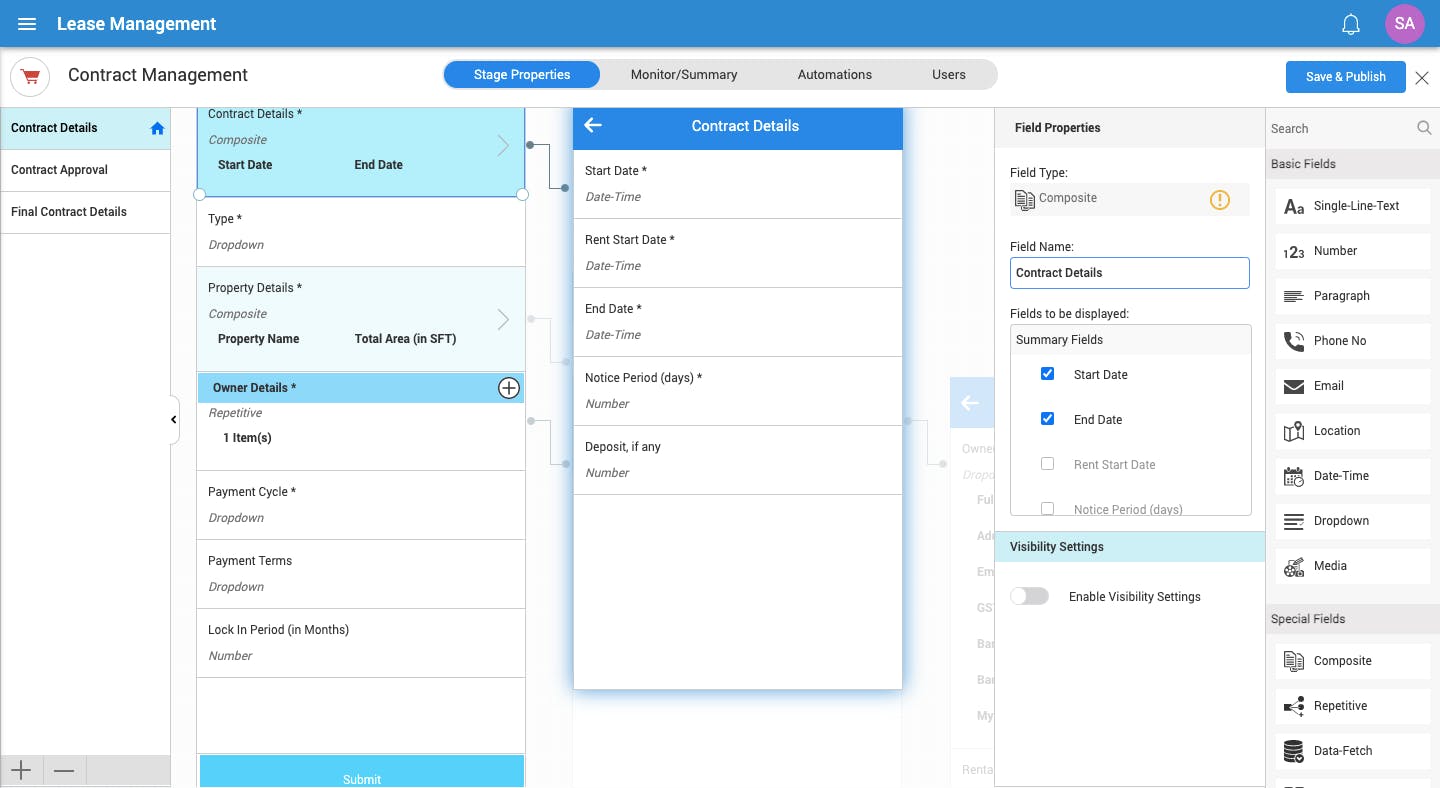Viewport: 1440px width, 788px height.
Task: Pick the Composite special field icon
Action: click(1294, 661)
